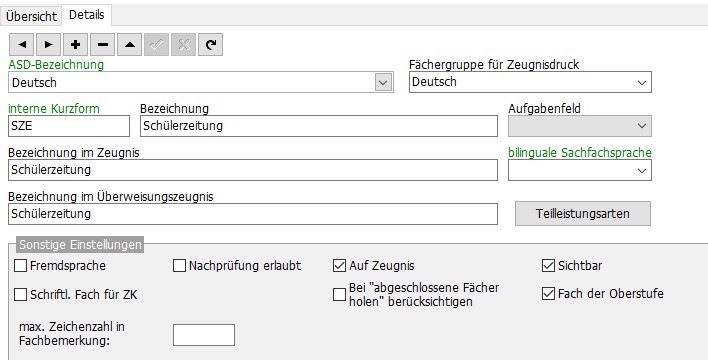Click the up triangle edit icon
Image resolution: width=708 pixels, height=360 pixels.
[x=130, y=45]
